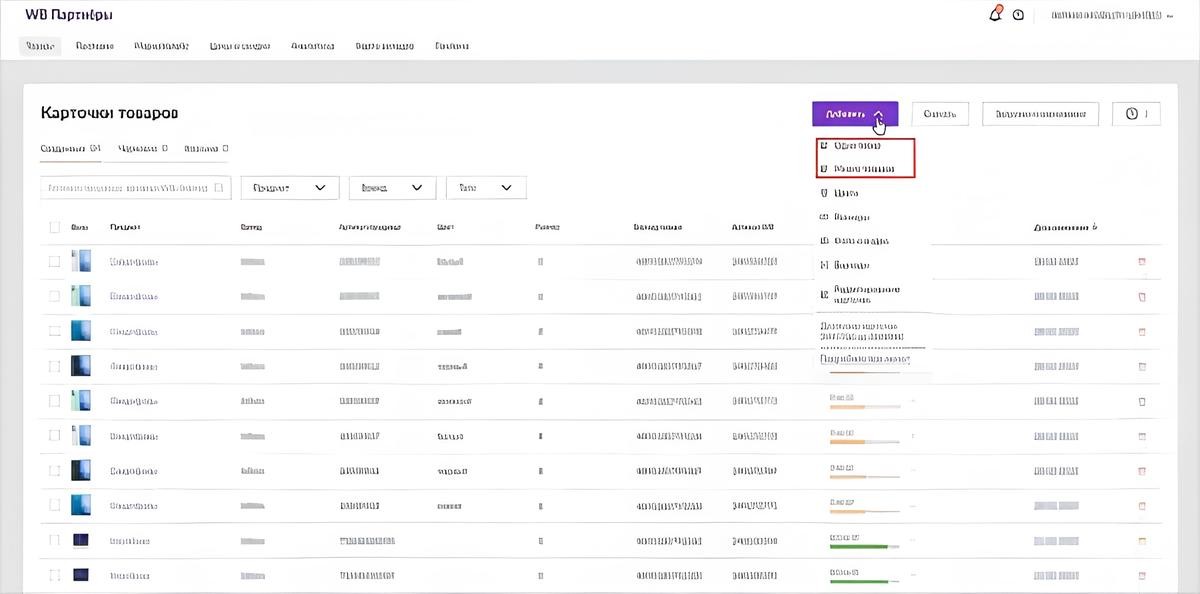Choose the second option in the red-outlined menu

click(x=865, y=169)
